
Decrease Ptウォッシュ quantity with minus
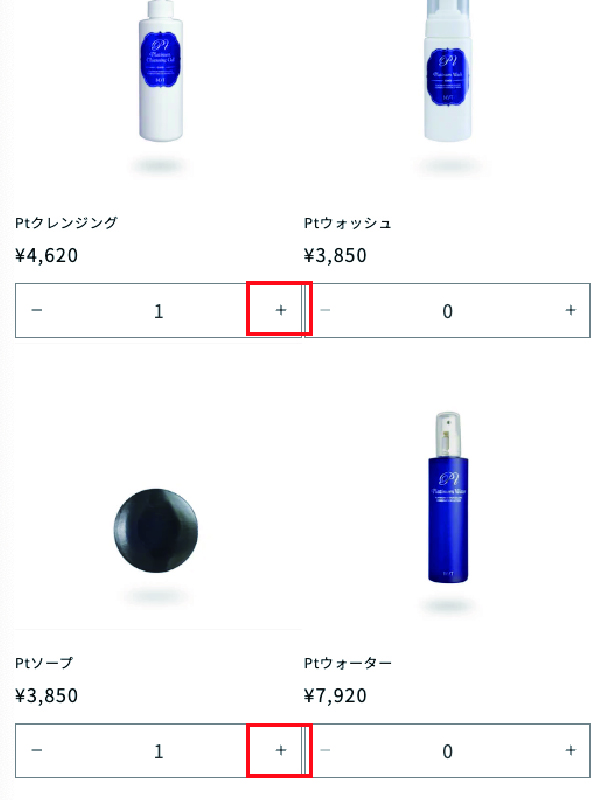tap(326, 310)
